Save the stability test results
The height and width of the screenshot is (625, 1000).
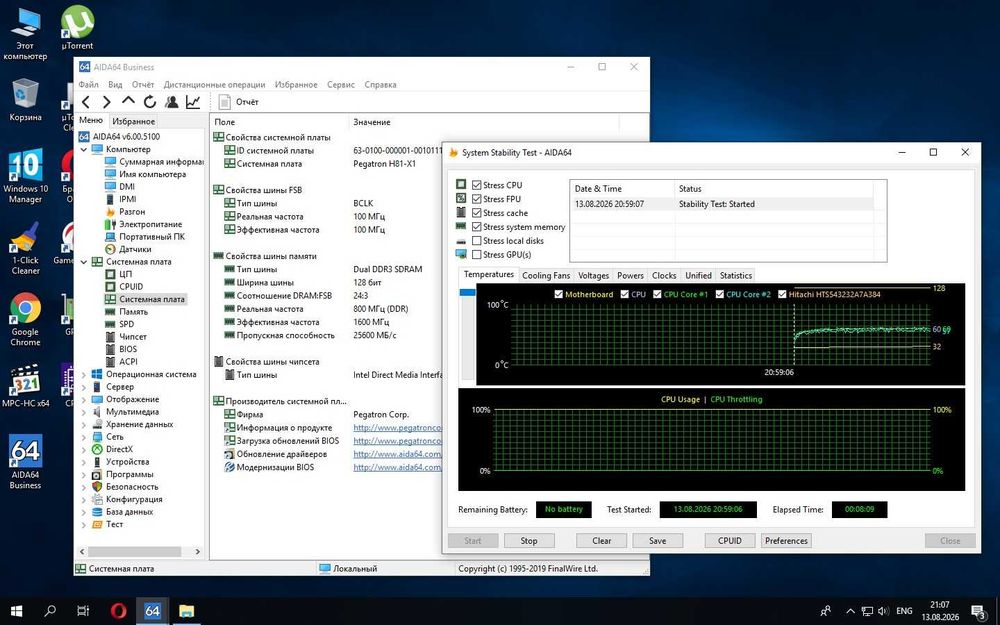658,541
